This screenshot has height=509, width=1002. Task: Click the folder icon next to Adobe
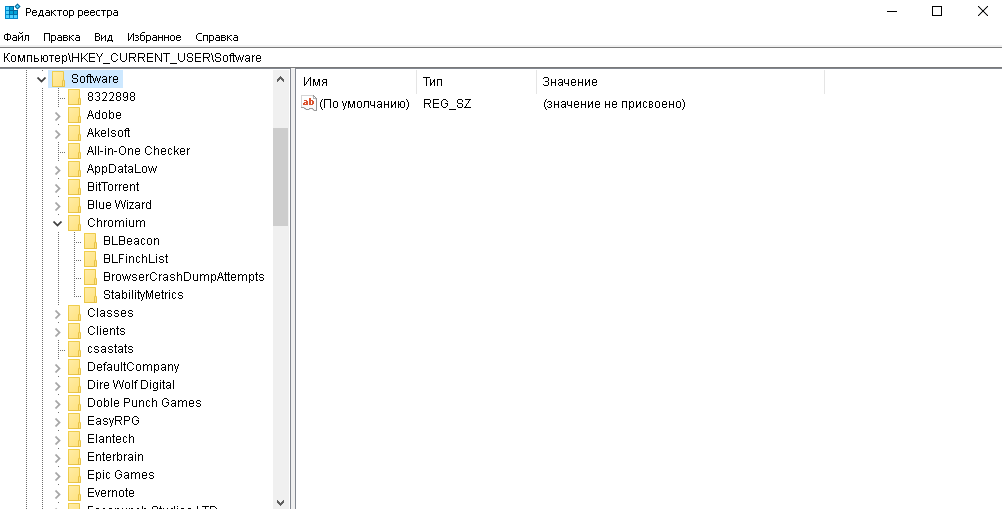[x=75, y=115]
